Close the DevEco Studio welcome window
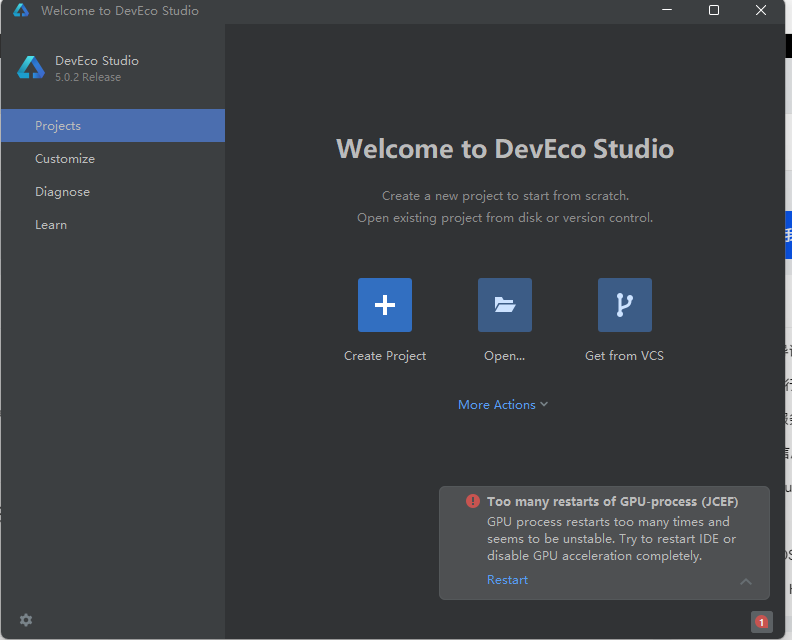 click(761, 10)
